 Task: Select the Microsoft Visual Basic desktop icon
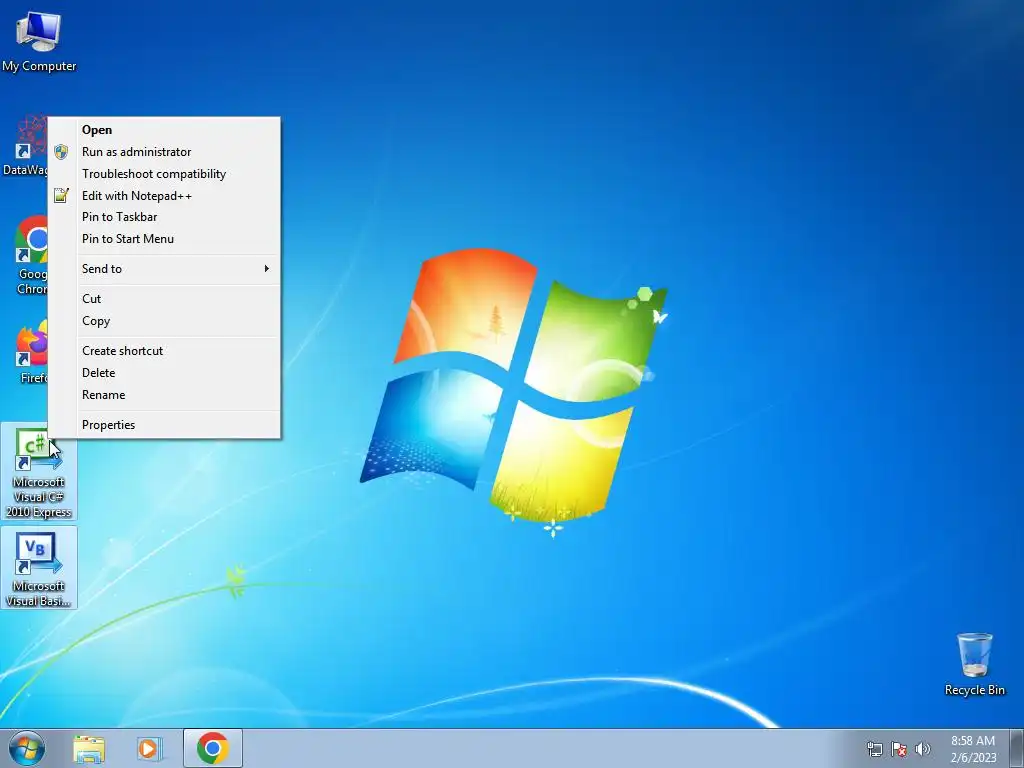tap(39, 568)
